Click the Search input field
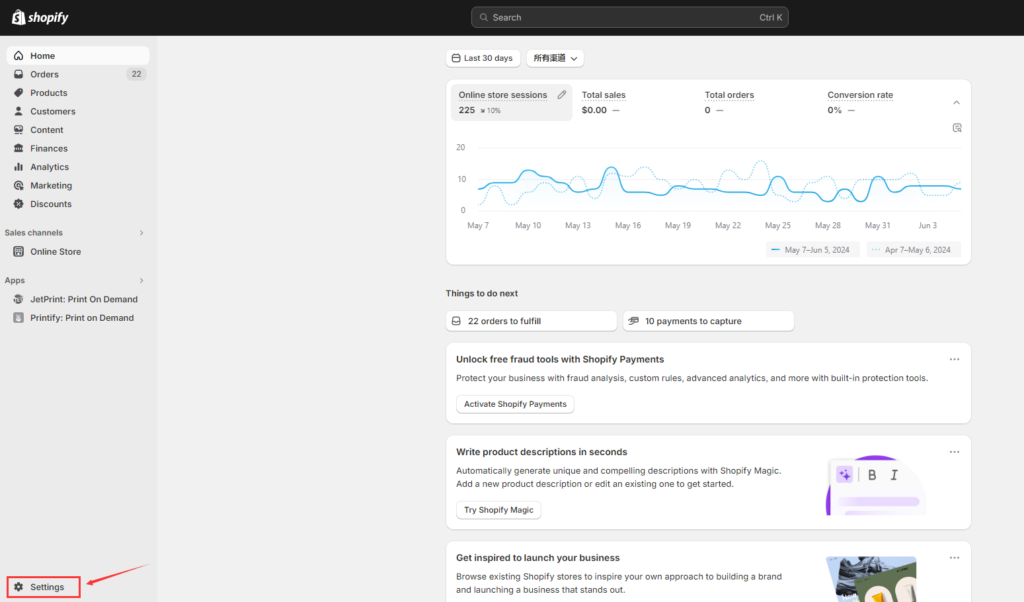 pos(630,18)
